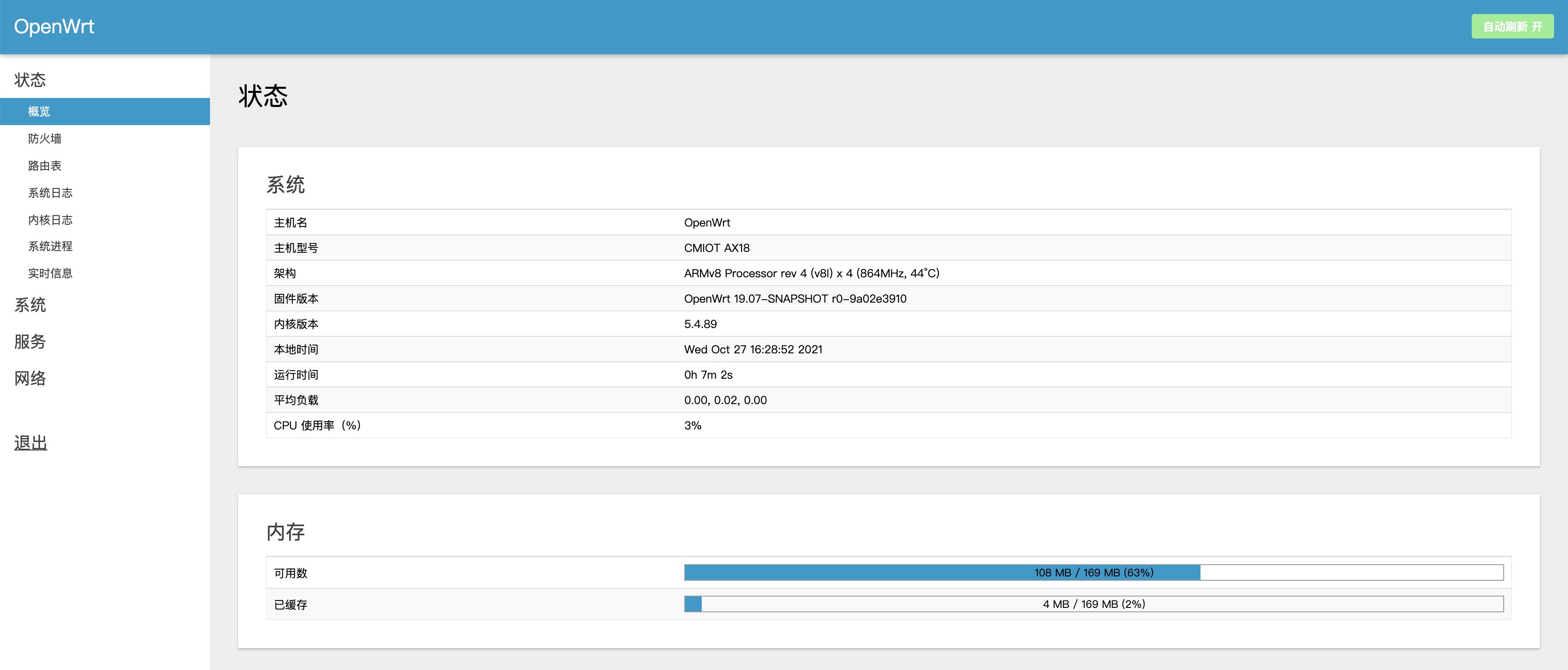This screenshot has height=670, width=1568.
Task: Click the 运行时间 row label
Action: 296,375
